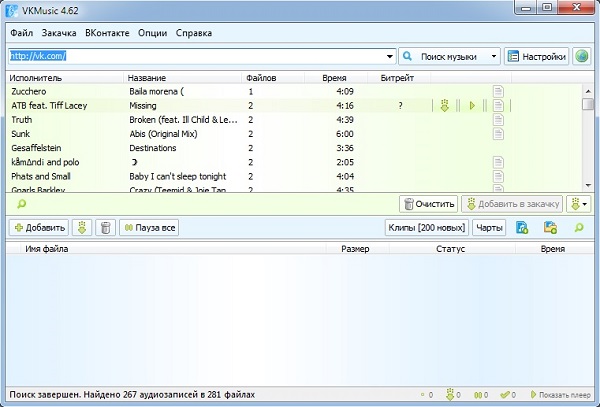Open the Закачка menu

pos(59,33)
